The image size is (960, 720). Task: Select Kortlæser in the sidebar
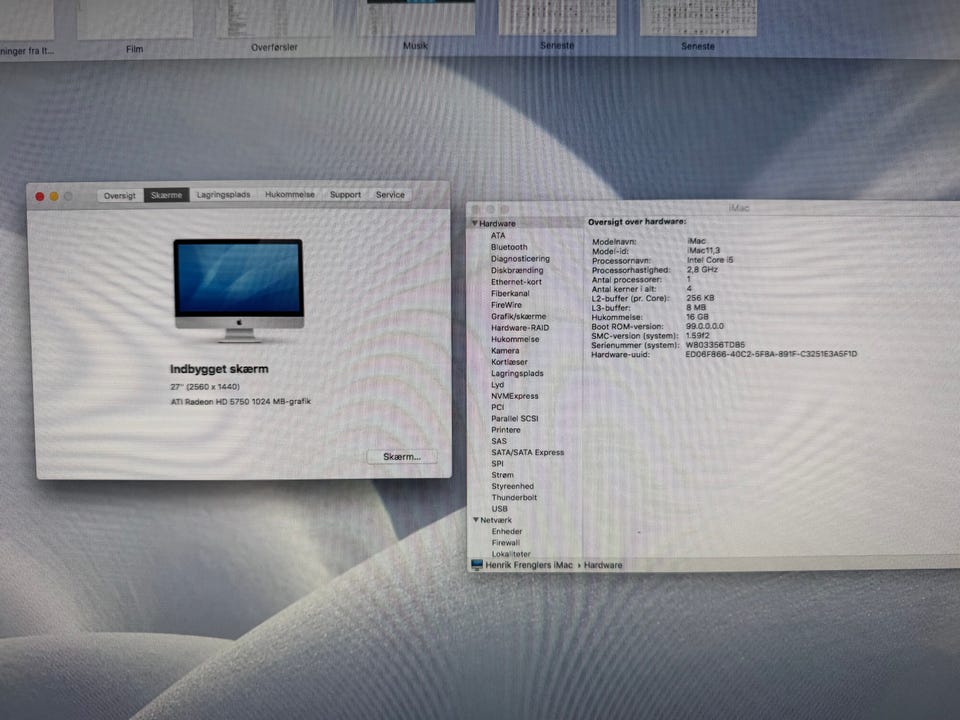[x=509, y=362]
